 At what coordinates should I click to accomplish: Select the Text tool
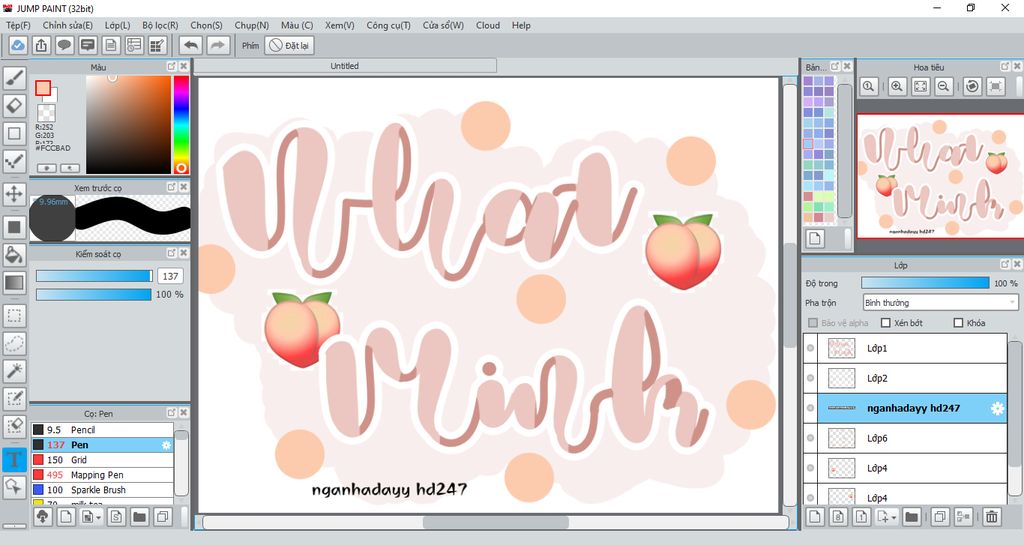pos(14,459)
